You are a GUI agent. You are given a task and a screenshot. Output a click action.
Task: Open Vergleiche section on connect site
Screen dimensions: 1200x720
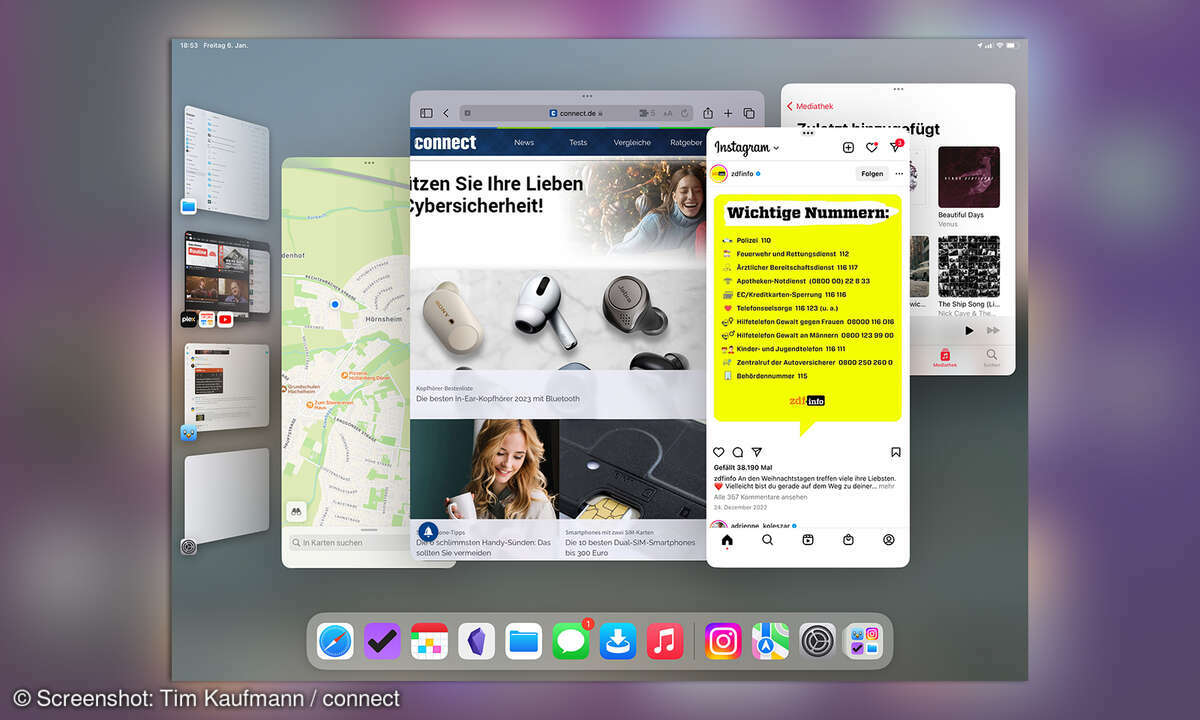pos(632,142)
